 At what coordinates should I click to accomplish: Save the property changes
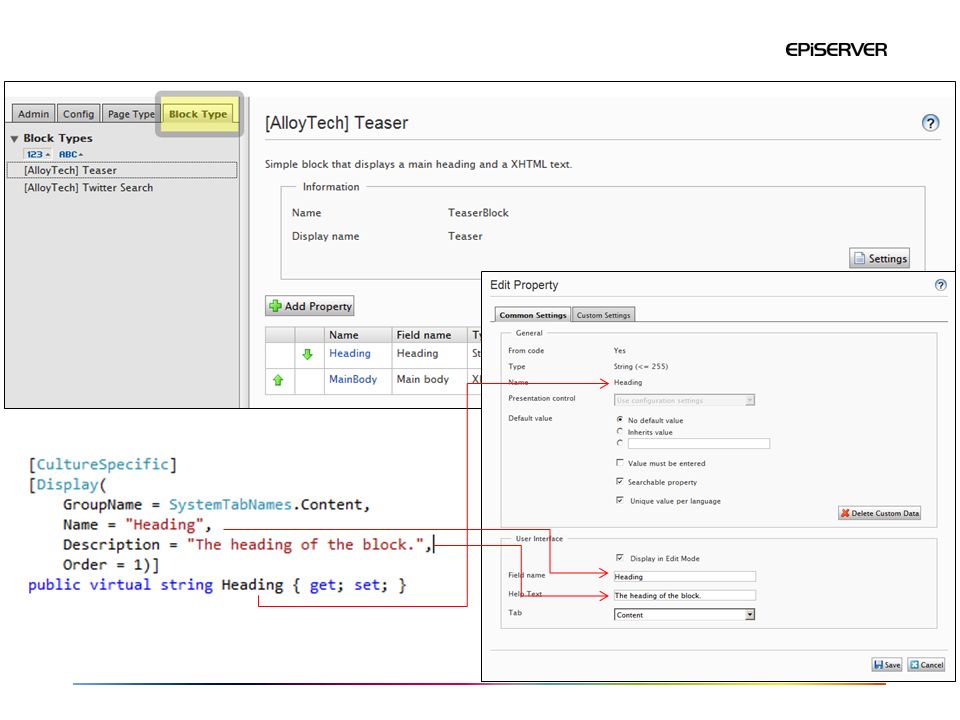(887, 665)
